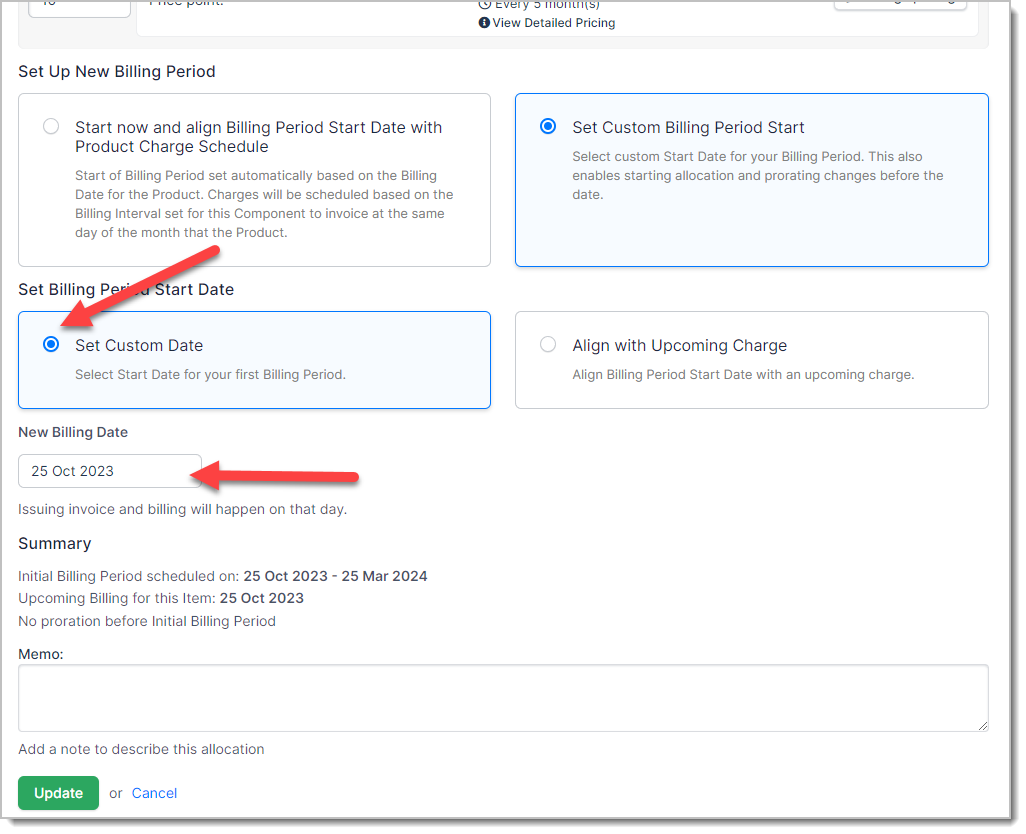Click 'Align Billing Period Start Date with an upcoming charge' text
Image resolution: width=1026 pixels, height=834 pixels.
(743, 375)
